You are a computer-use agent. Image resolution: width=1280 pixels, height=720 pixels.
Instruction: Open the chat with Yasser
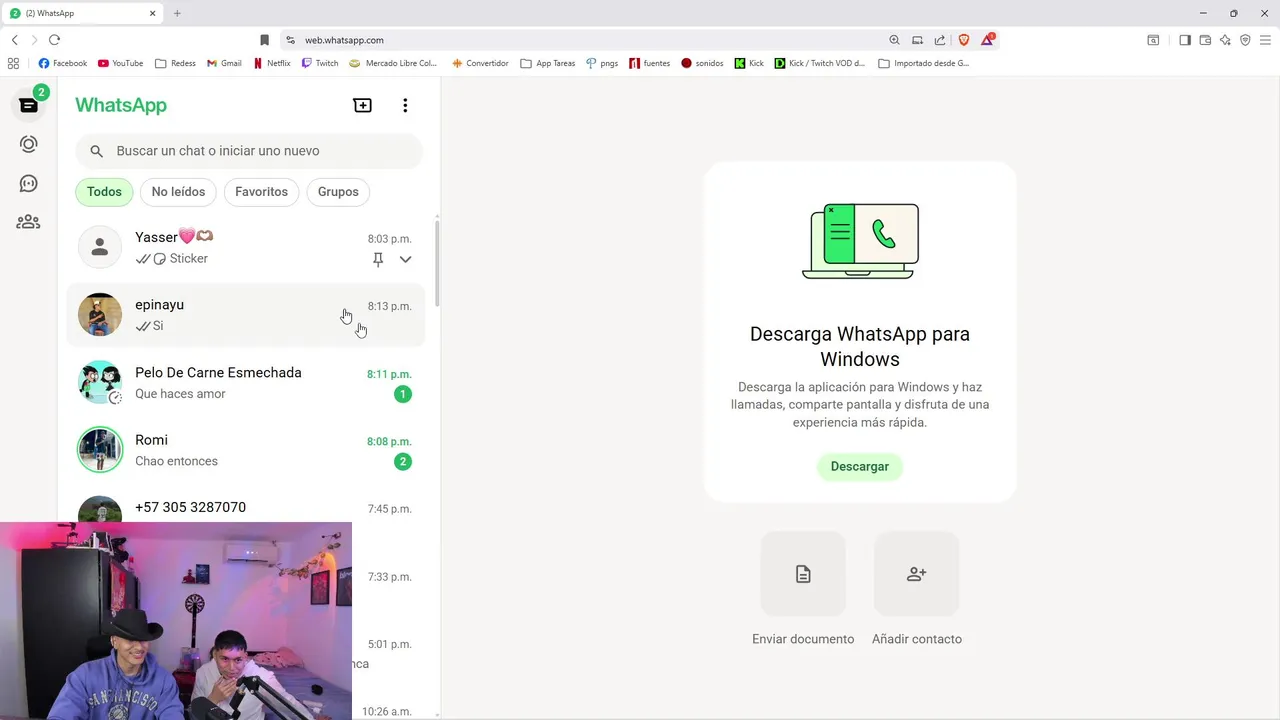(x=246, y=248)
